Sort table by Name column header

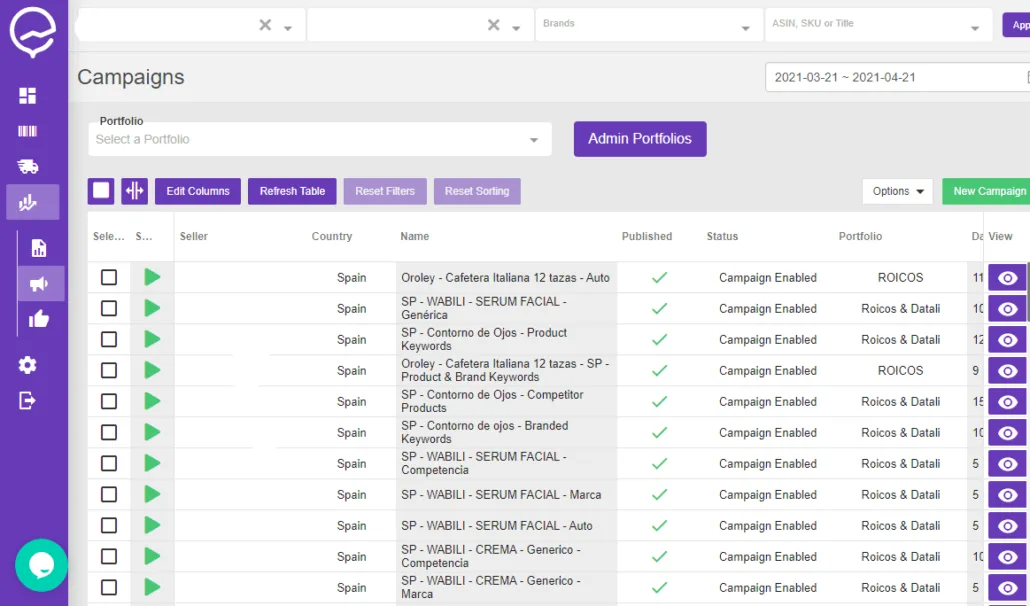pos(414,236)
